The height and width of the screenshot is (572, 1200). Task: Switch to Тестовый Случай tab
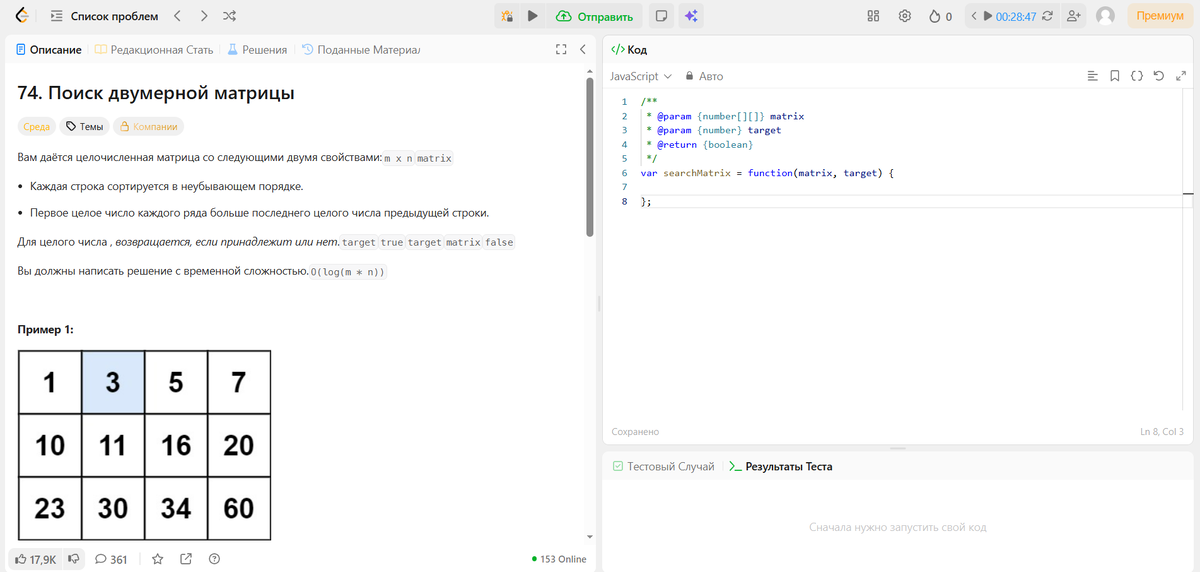pos(663,467)
